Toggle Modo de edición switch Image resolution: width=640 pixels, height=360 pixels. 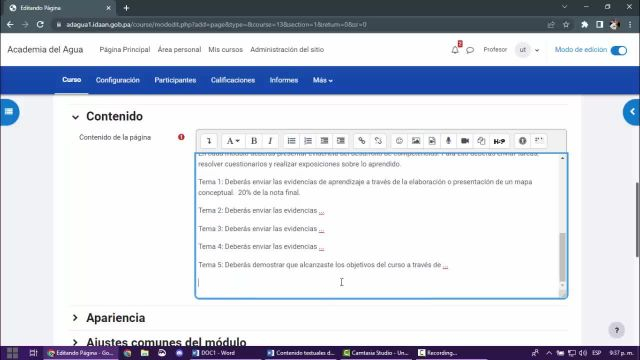619,50
